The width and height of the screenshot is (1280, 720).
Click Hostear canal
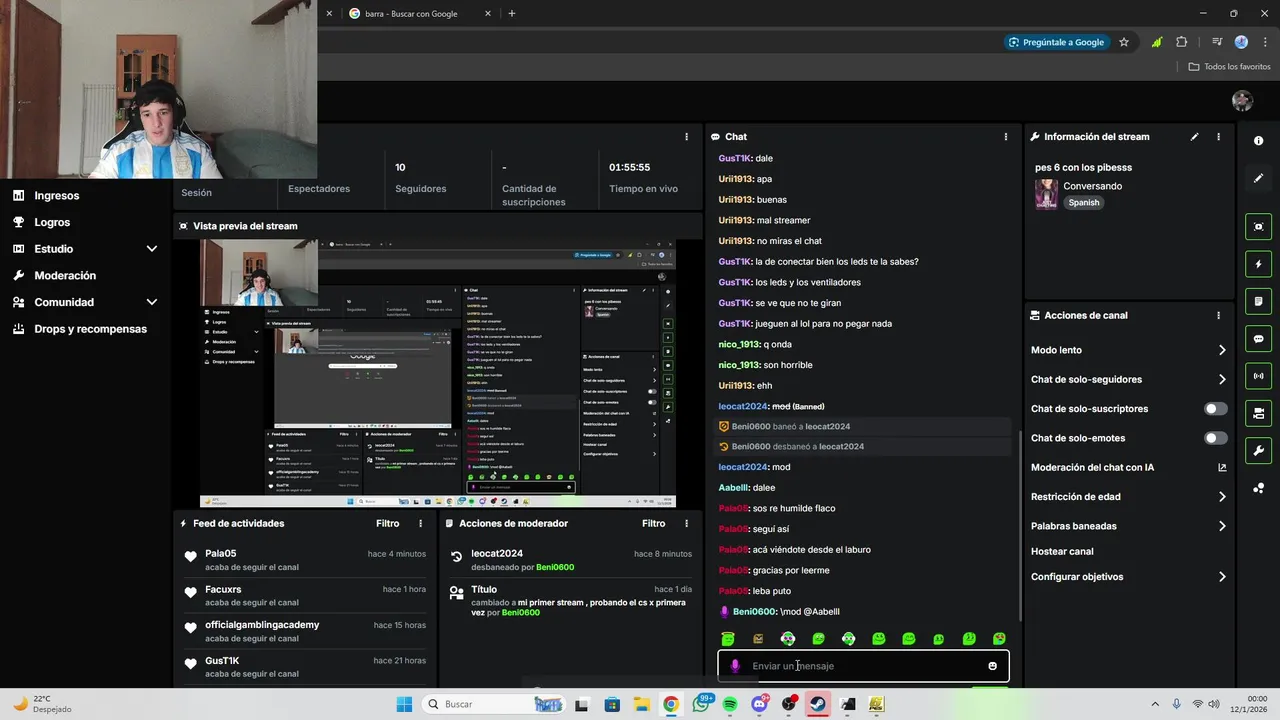click(x=1062, y=551)
